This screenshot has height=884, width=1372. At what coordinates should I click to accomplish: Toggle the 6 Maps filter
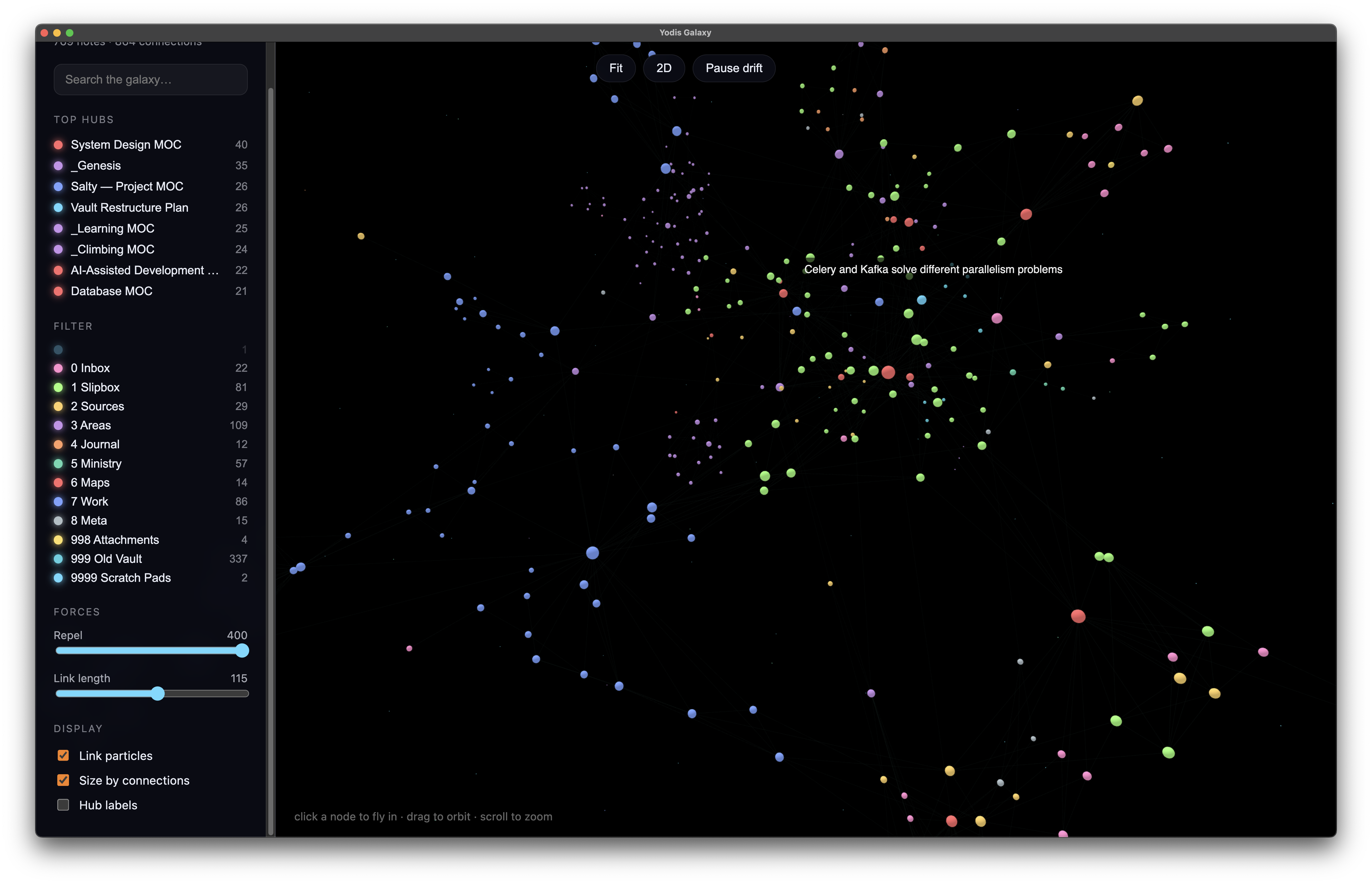click(150, 483)
